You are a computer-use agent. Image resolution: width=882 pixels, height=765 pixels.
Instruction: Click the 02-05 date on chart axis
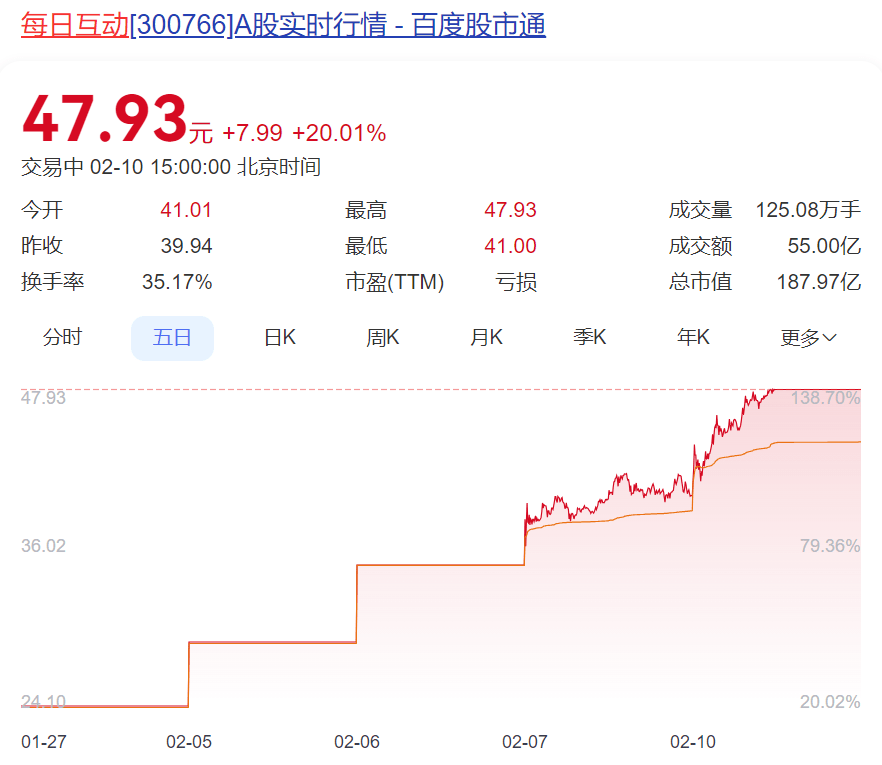click(189, 742)
